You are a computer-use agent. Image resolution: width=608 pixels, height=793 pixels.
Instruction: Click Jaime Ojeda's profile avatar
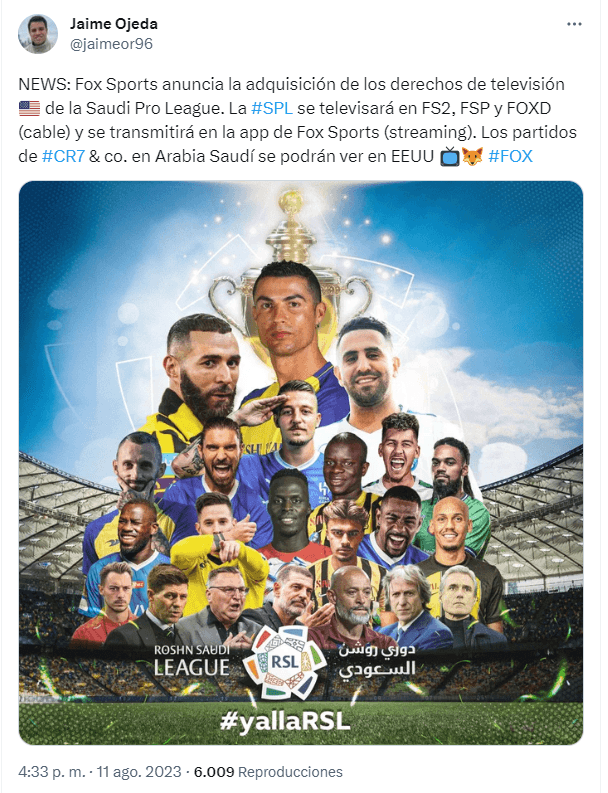tap(38, 34)
